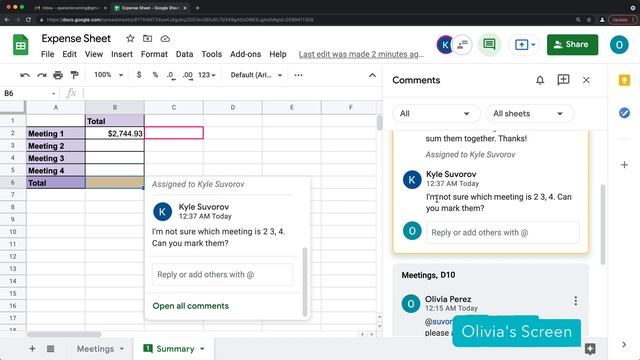This screenshot has height=360, width=640.
Task: Open Google Keep in side panel
Action: [x=624, y=80]
